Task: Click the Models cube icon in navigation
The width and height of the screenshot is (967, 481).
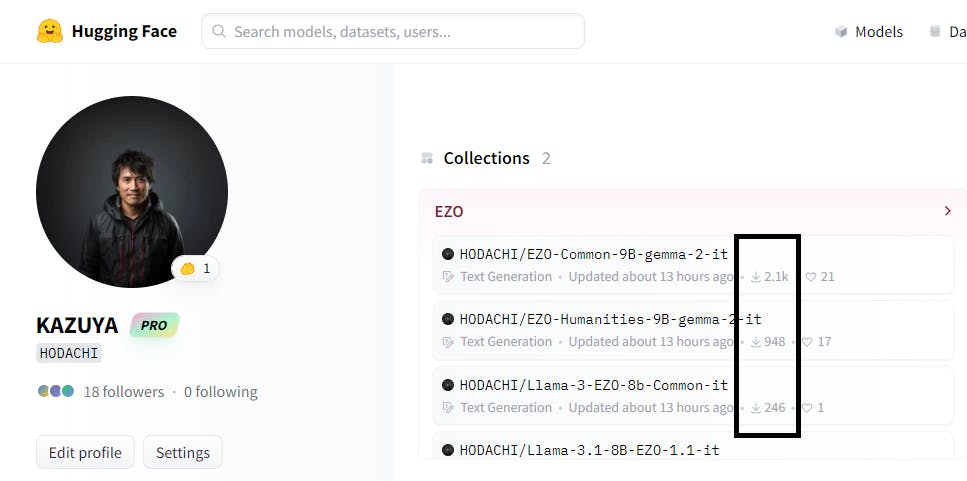Action: (x=841, y=32)
